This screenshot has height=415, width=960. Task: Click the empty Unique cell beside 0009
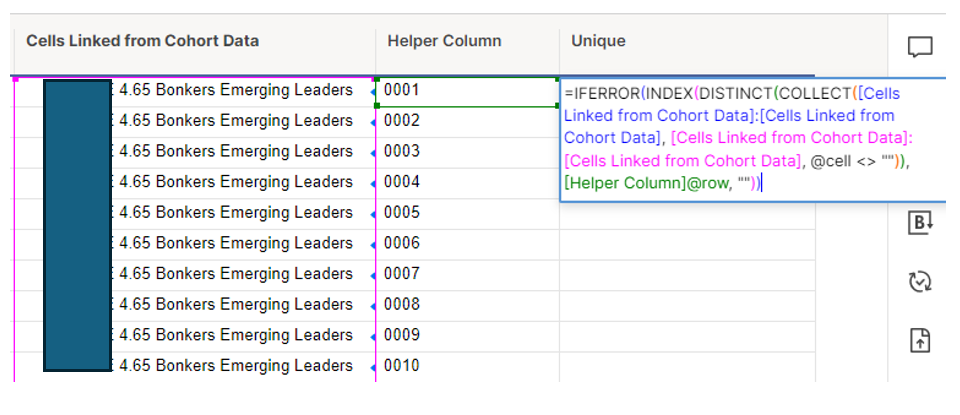[x=687, y=336]
